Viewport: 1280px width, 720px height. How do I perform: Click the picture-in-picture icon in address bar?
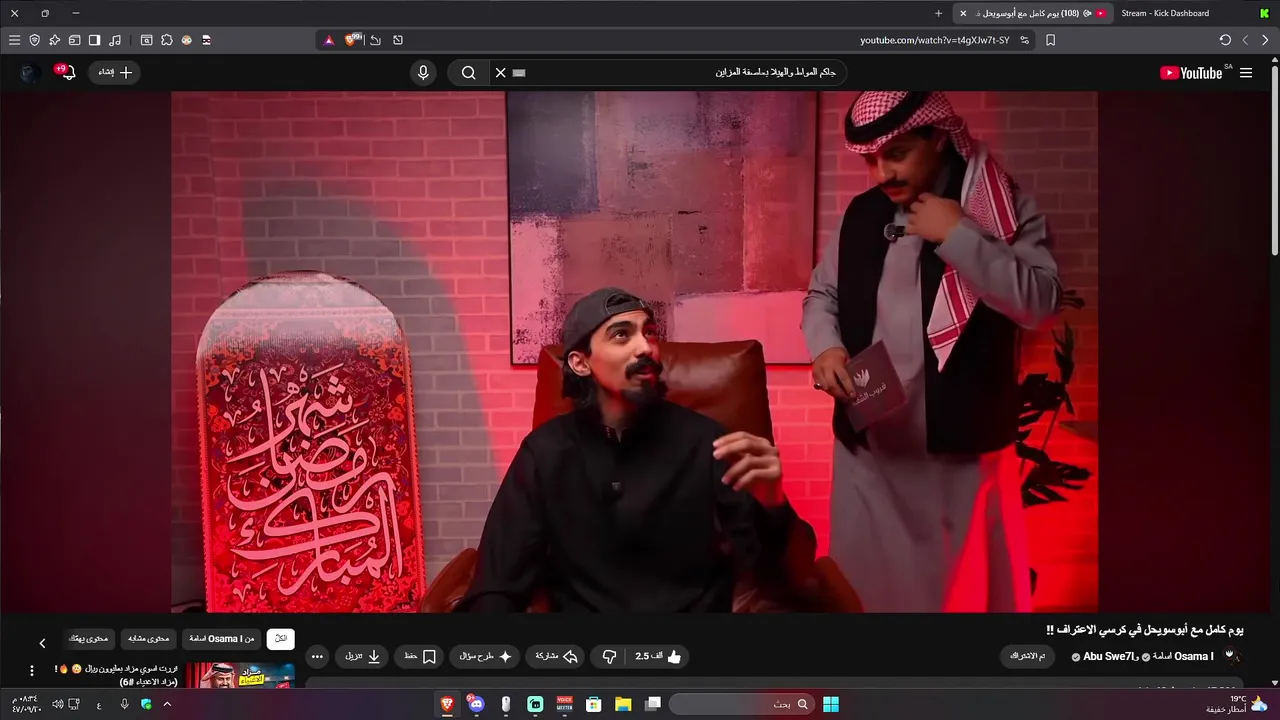pos(398,40)
